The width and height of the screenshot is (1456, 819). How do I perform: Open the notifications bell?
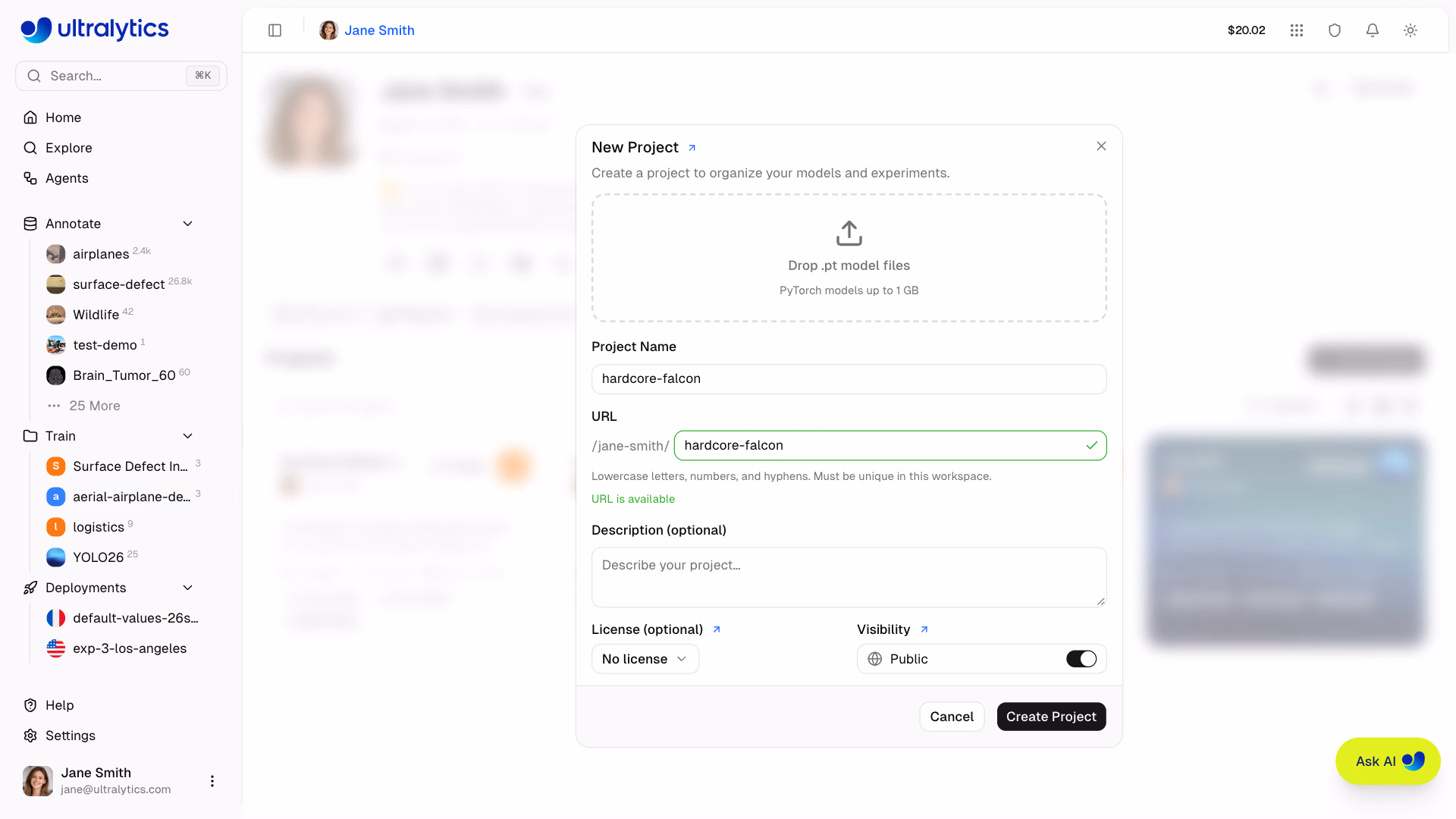(1373, 30)
